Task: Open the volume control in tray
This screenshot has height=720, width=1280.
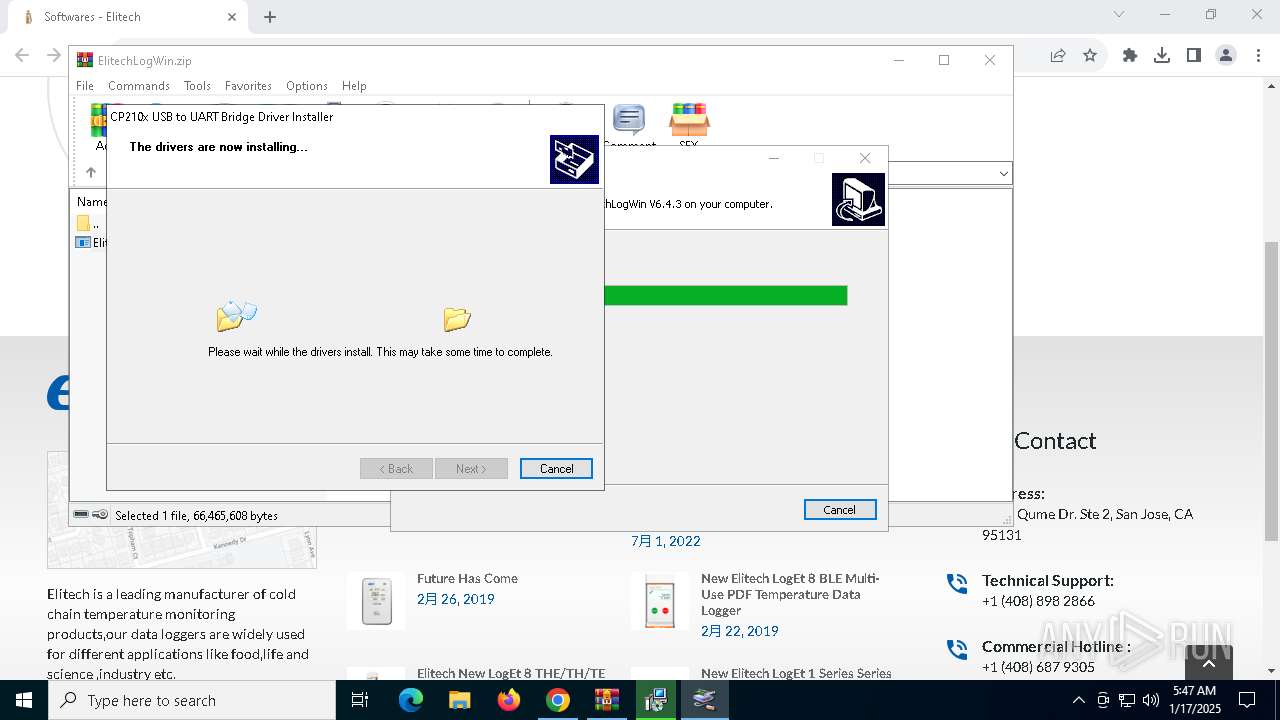Action: click(x=1150, y=700)
